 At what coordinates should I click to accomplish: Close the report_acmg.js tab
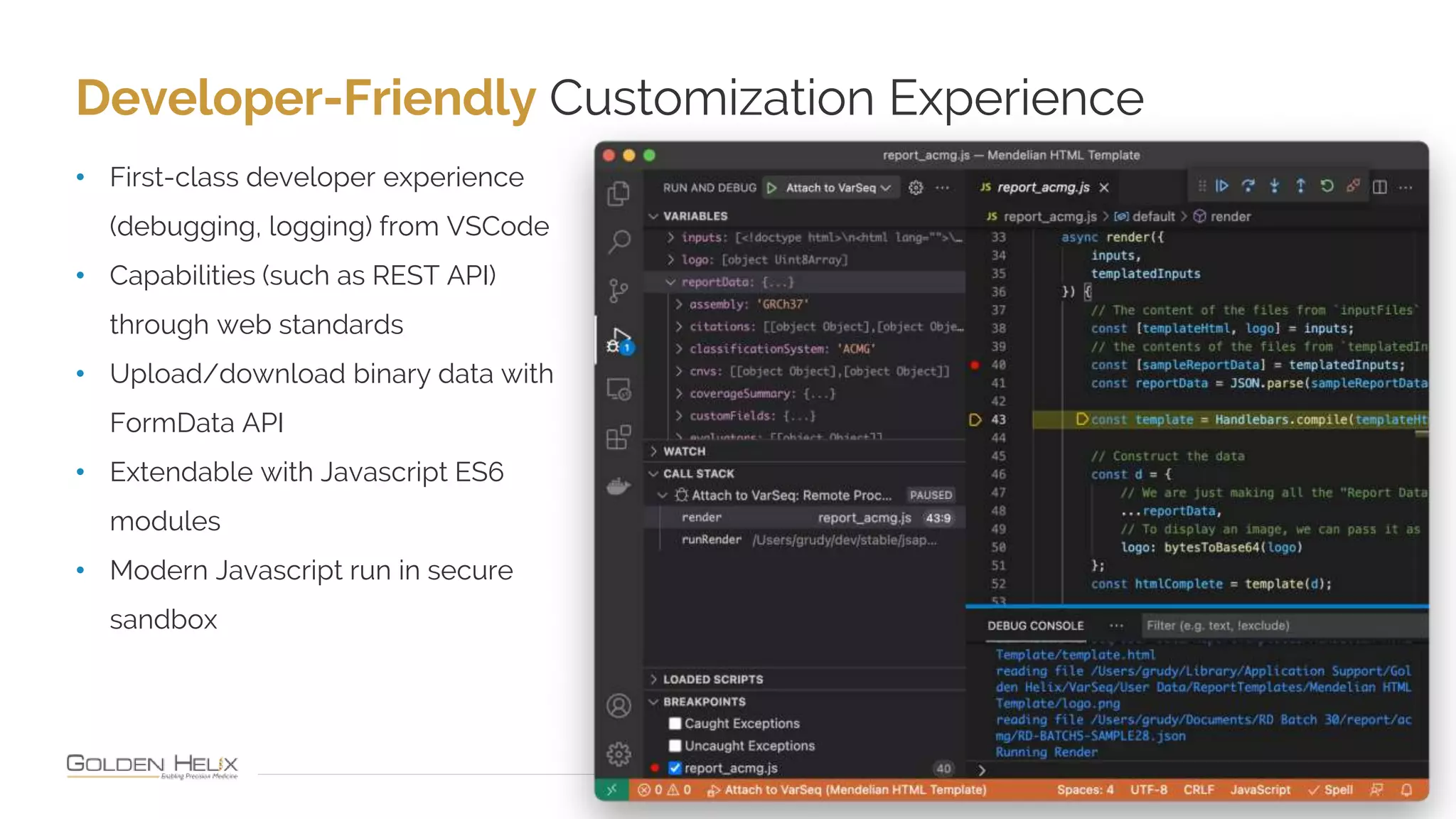pyautogui.click(x=1104, y=188)
